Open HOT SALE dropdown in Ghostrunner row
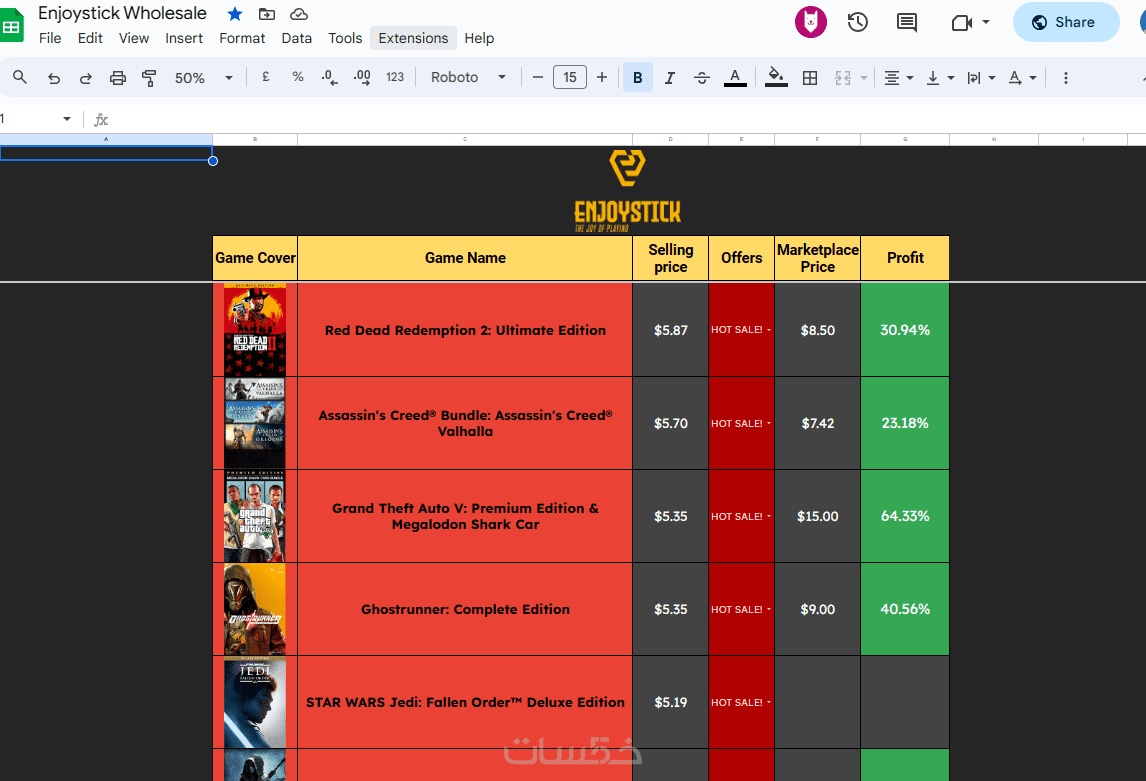The width and height of the screenshot is (1146, 781). point(768,609)
